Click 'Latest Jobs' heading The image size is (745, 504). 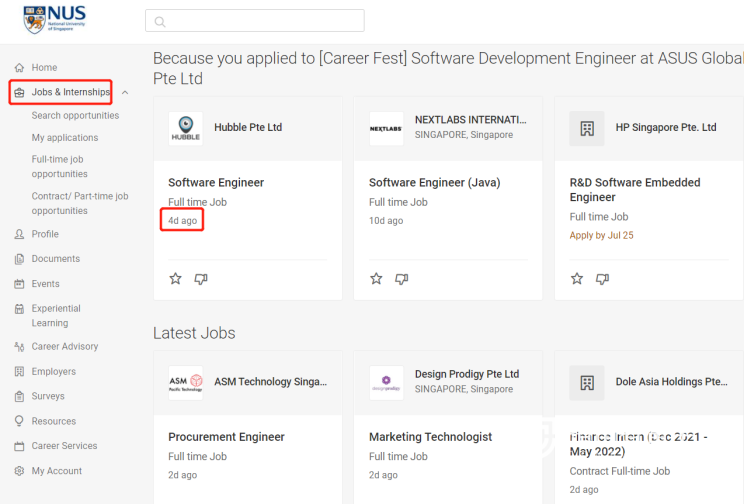(x=194, y=333)
